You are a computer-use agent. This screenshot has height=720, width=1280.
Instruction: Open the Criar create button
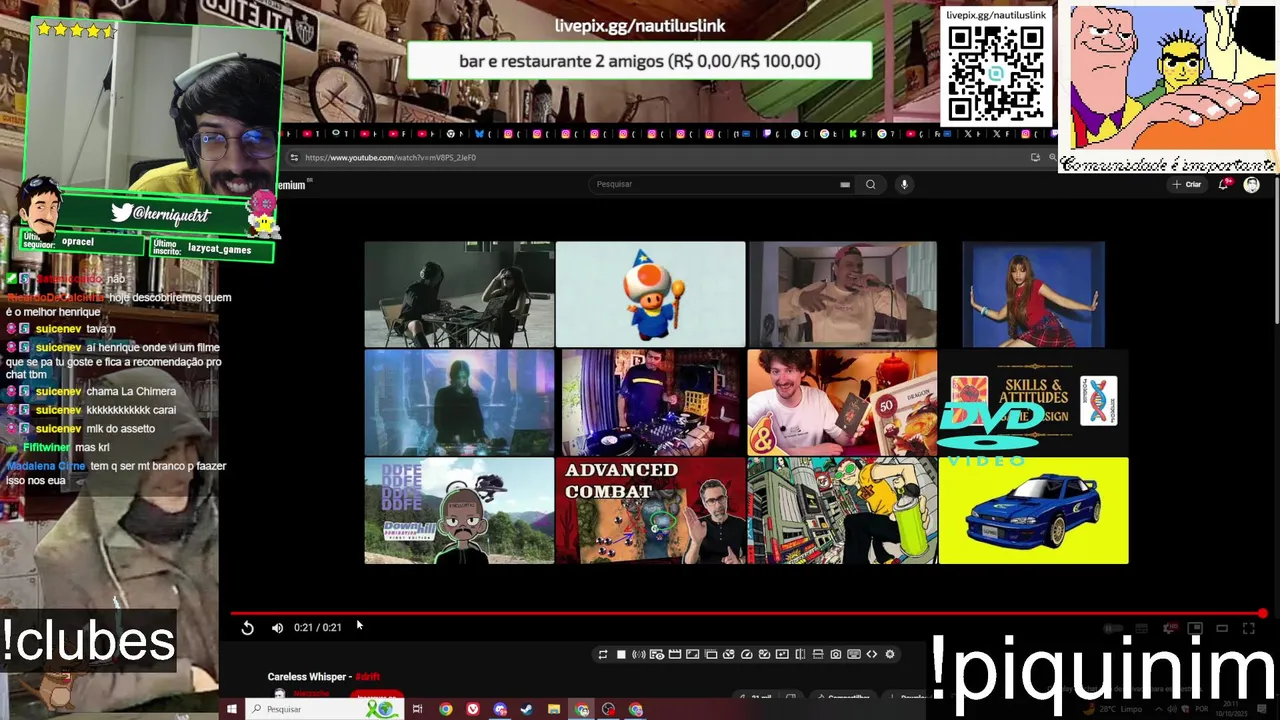pos(1187,184)
